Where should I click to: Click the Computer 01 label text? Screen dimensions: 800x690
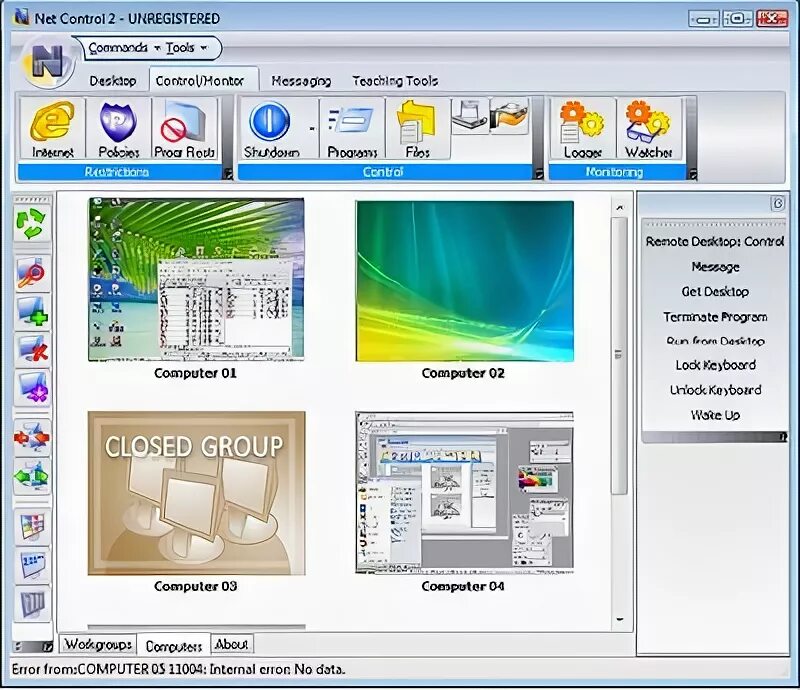click(195, 373)
